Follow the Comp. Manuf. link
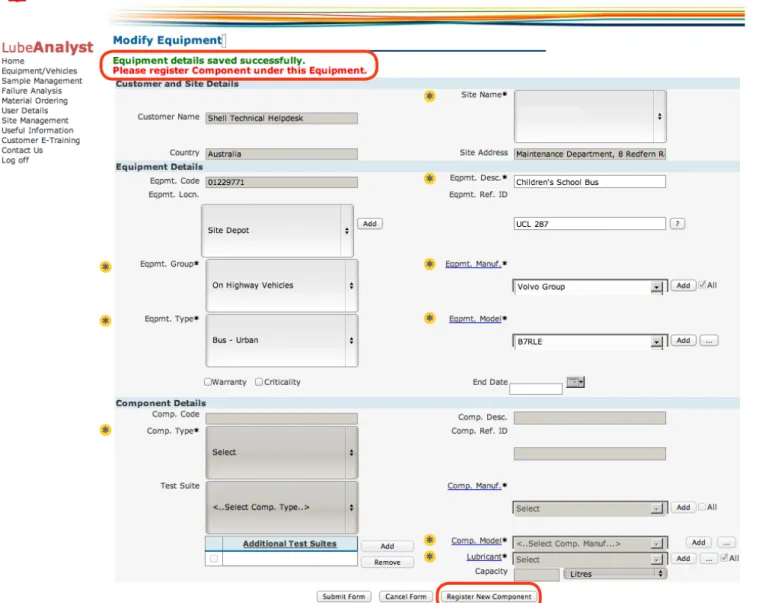 pyautogui.click(x=474, y=486)
